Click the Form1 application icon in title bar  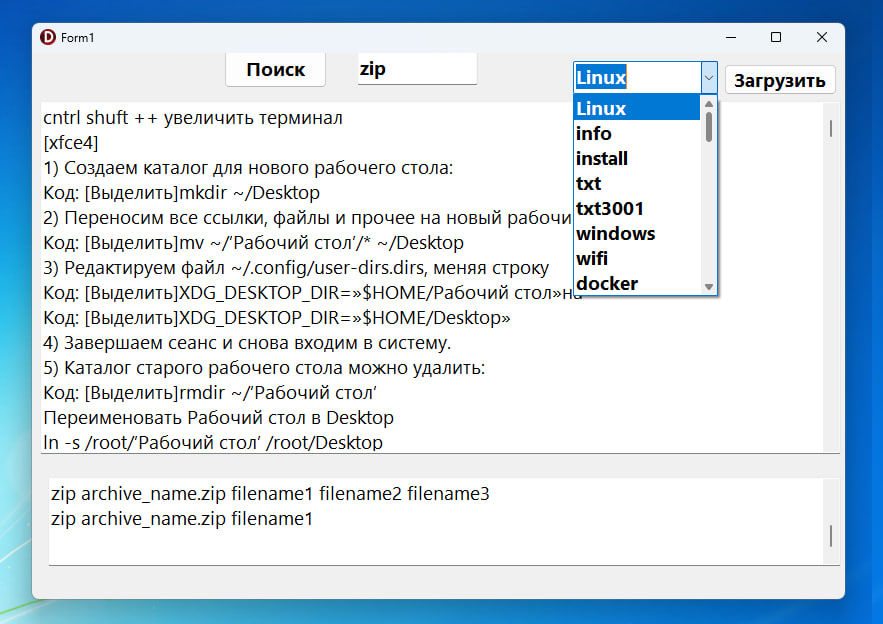tap(48, 37)
